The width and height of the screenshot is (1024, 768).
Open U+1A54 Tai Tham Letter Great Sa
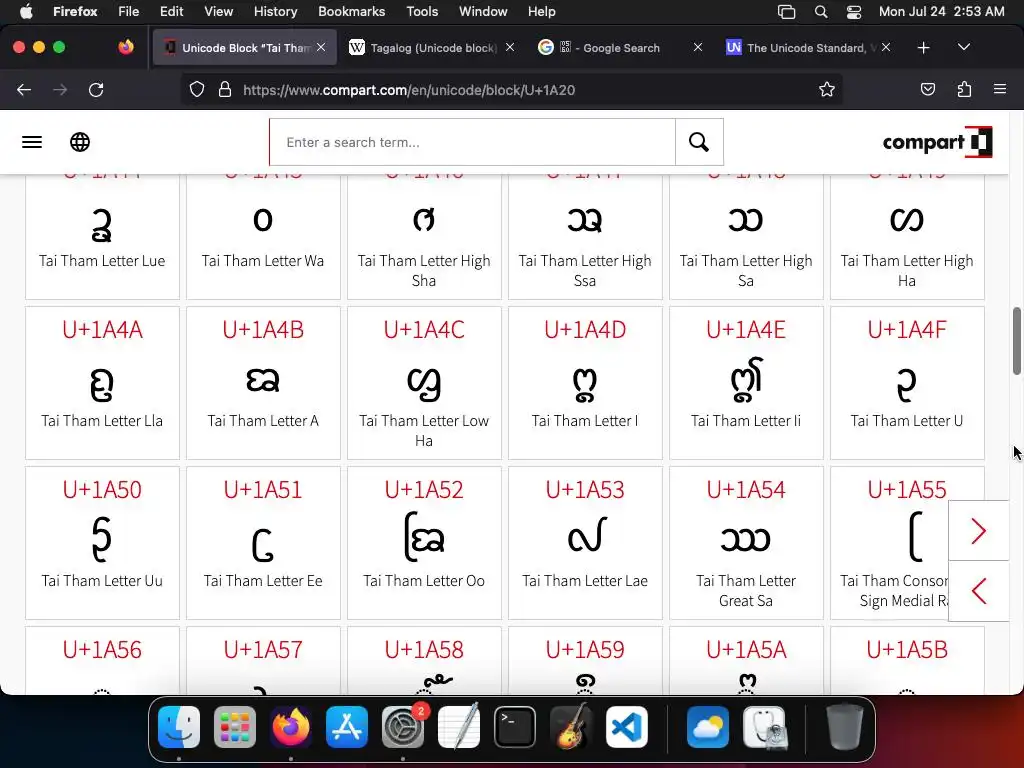pyautogui.click(x=746, y=543)
